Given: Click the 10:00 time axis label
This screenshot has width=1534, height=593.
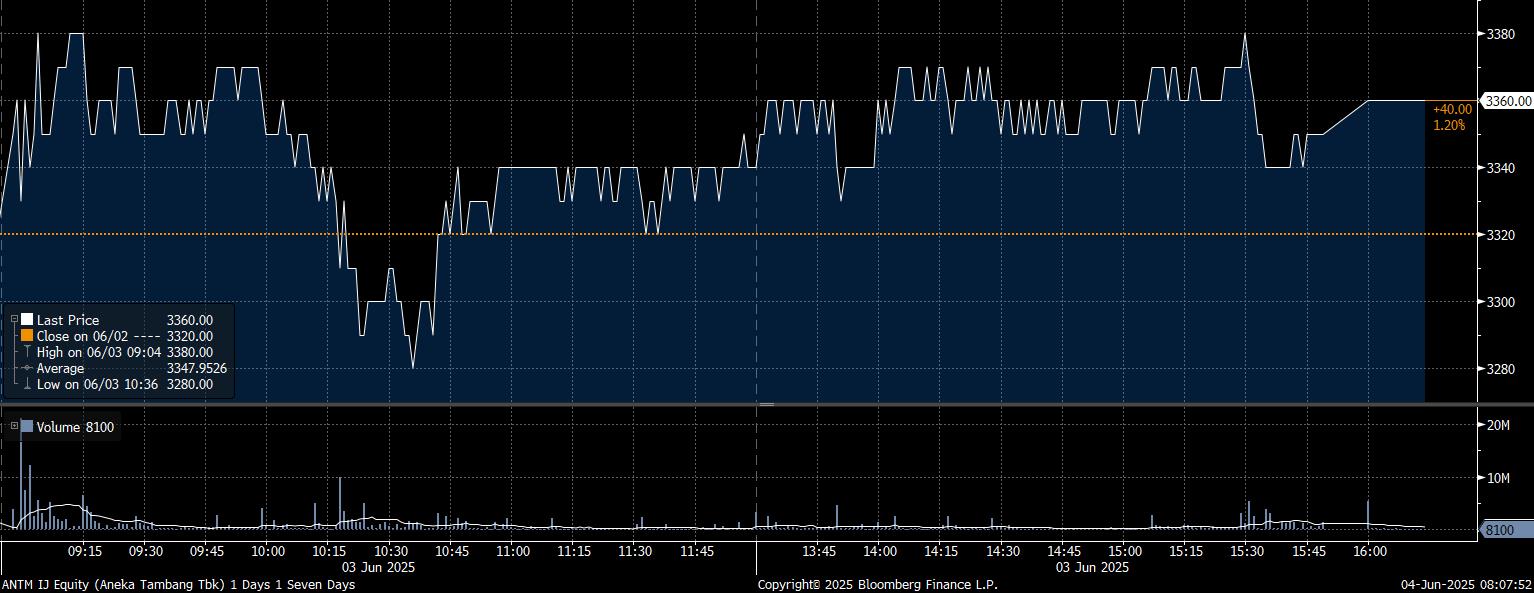Looking at the screenshot, I should pyautogui.click(x=268, y=551).
